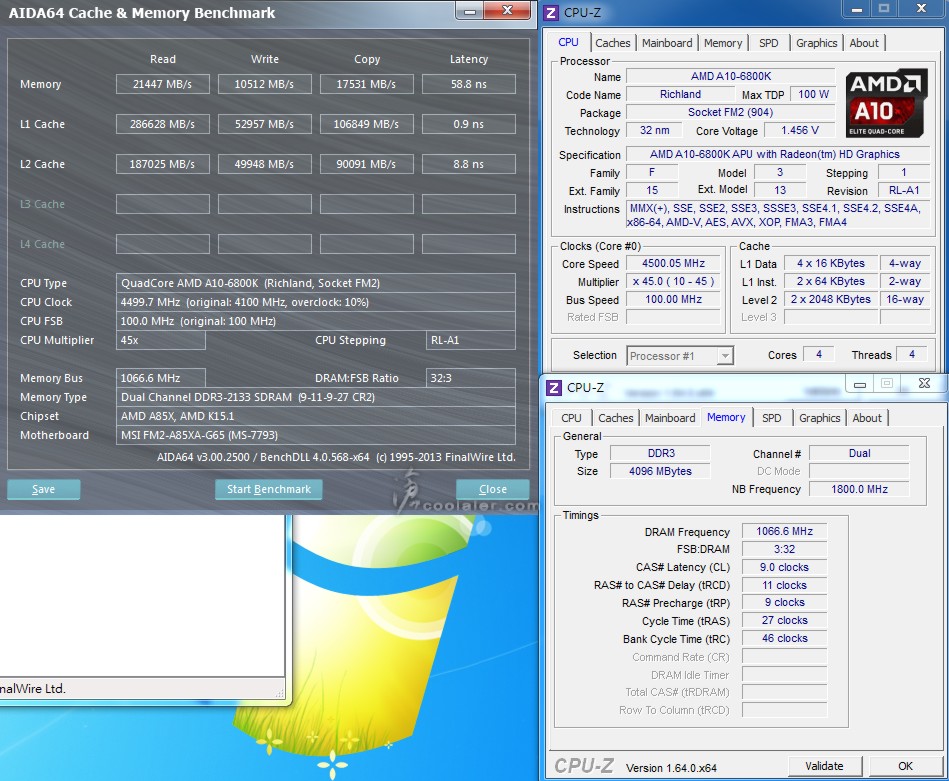The width and height of the screenshot is (949, 781).
Task: Open Graphics tab in top CPU-Z window
Action: coord(816,43)
